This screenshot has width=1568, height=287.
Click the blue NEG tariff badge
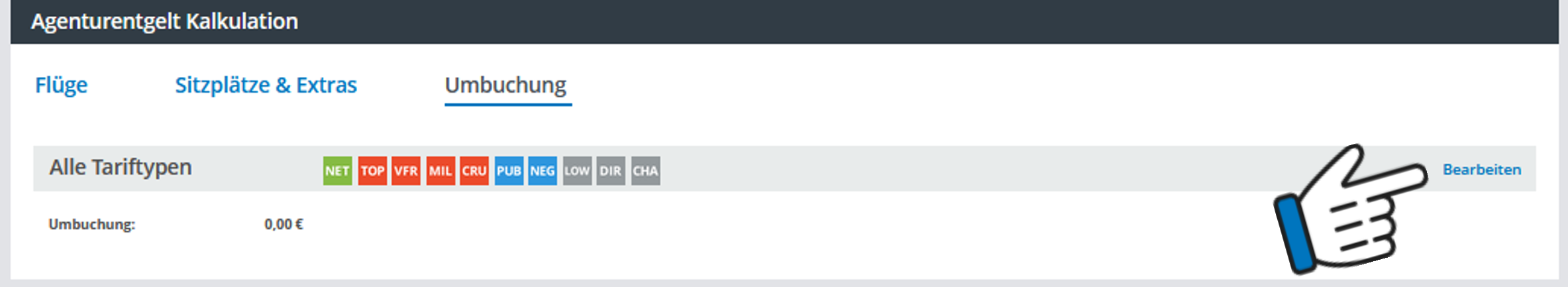[543, 170]
